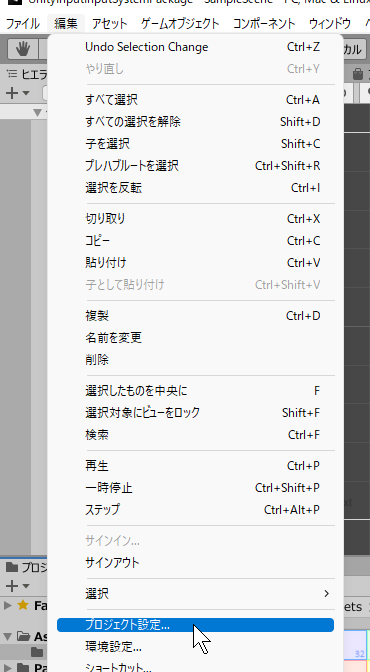Image resolution: width=370 pixels, height=672 pixels.
Task: Select the Hand tool in toolbar
Action: click(23, 49)
